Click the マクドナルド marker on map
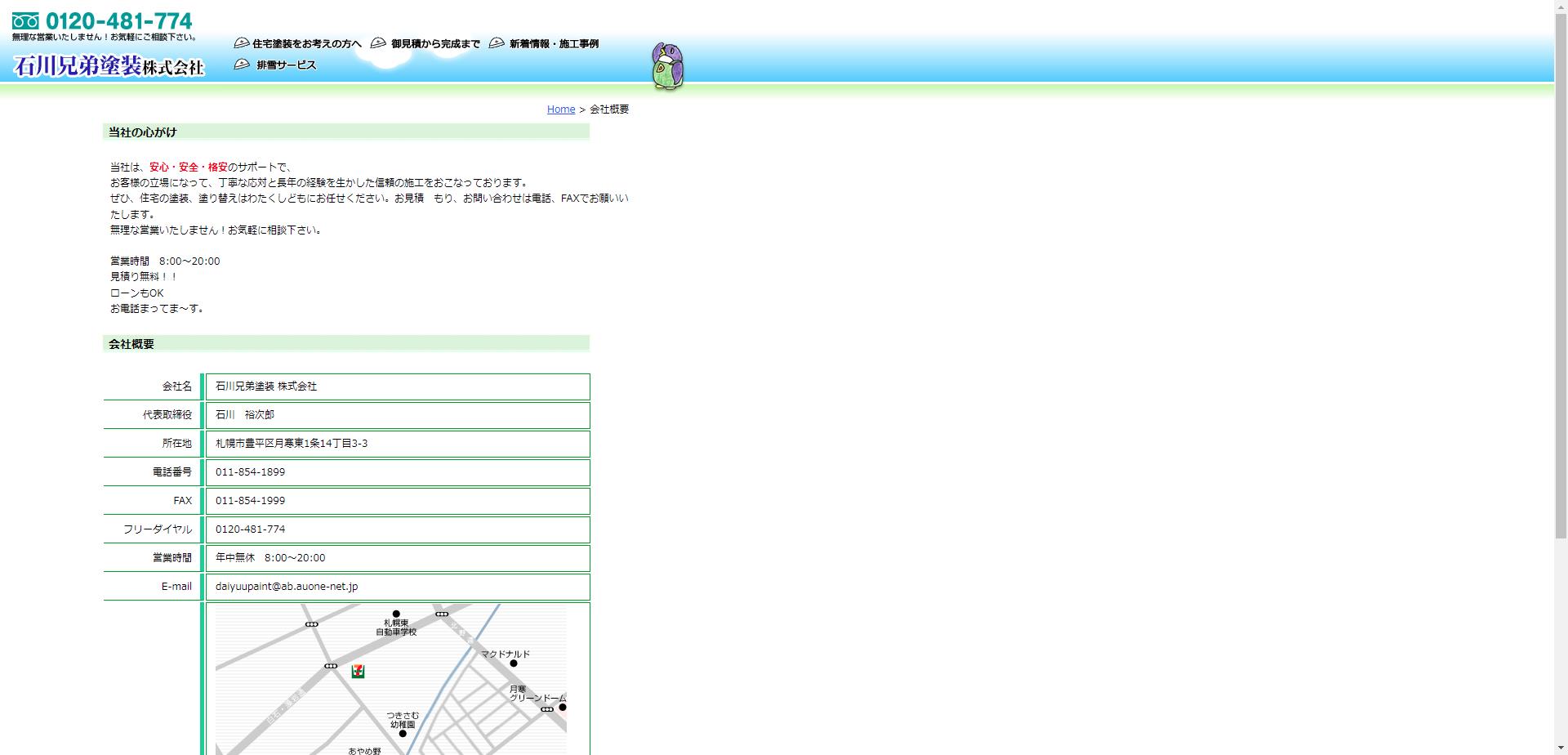 [513, 663]
